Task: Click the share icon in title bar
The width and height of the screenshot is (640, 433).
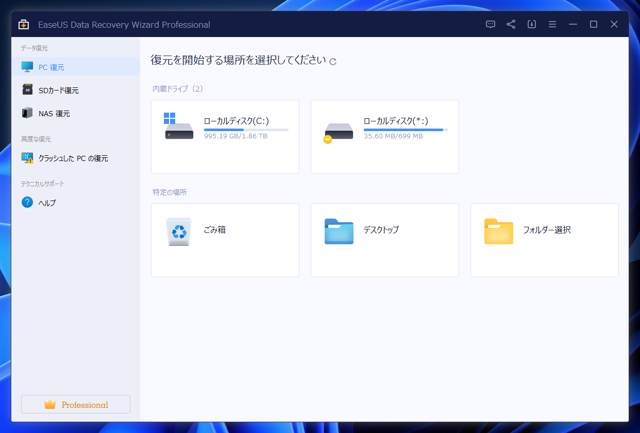Action: point(511,24)
